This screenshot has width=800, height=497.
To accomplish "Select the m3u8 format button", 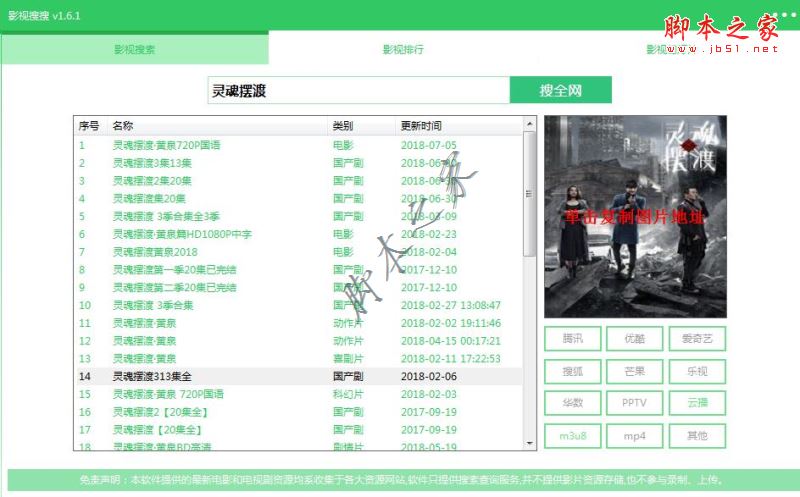I will (x=572, y=436).
